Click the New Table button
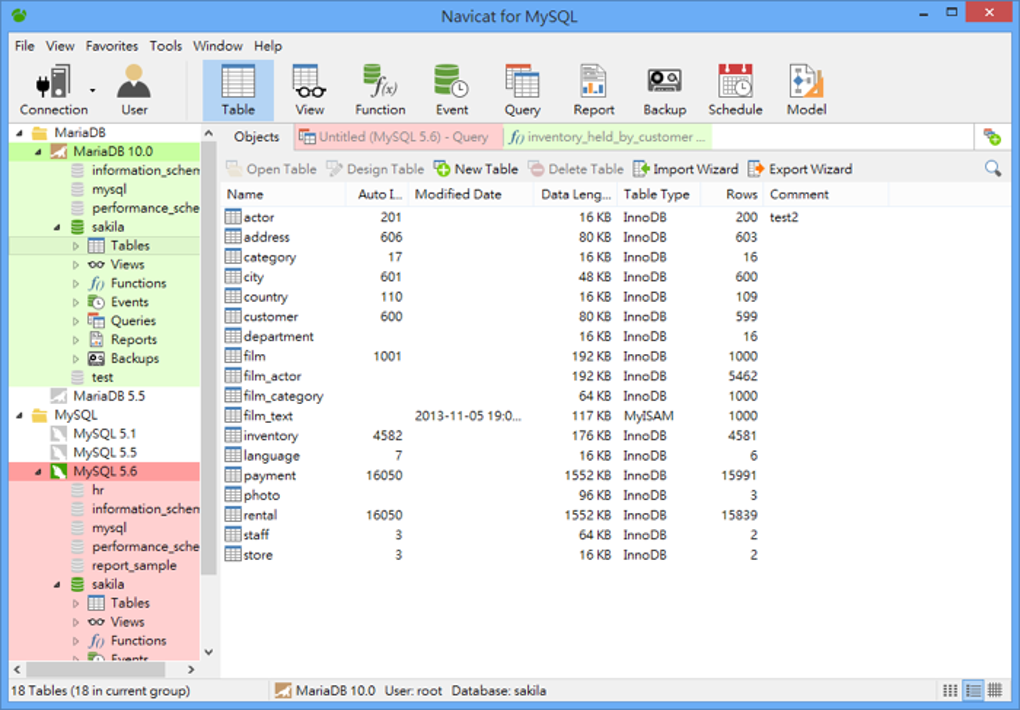The height and width of the screenshot is (710, 1020). 476,169
